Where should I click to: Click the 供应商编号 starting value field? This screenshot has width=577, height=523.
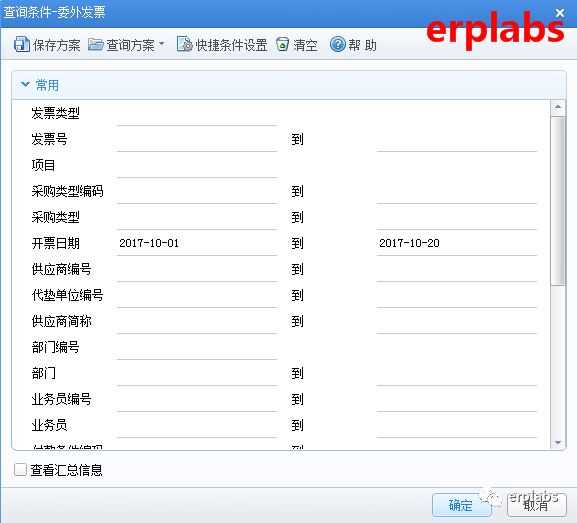(197, 269)
